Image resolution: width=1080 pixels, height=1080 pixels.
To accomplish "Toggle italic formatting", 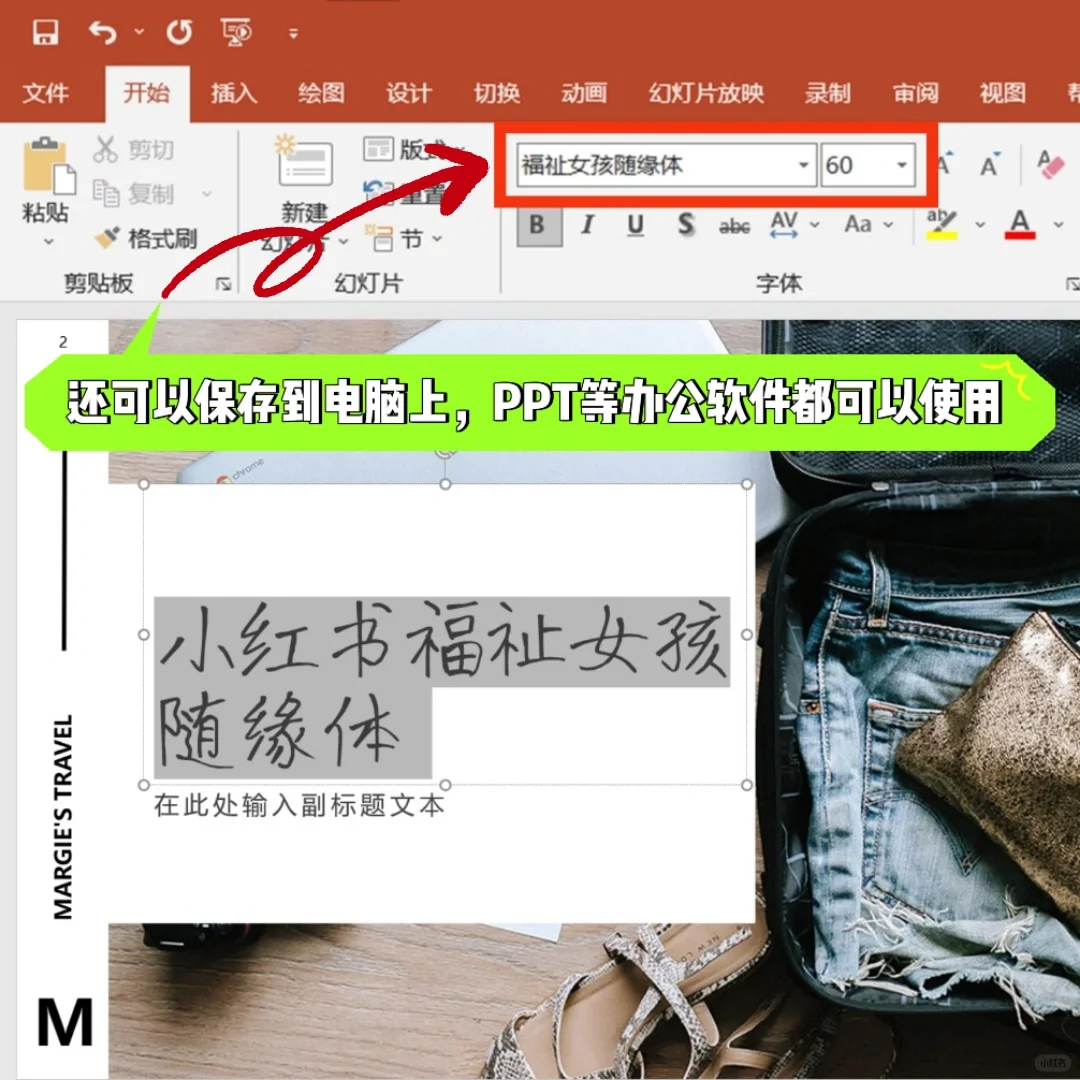I will tap(587, 226).
